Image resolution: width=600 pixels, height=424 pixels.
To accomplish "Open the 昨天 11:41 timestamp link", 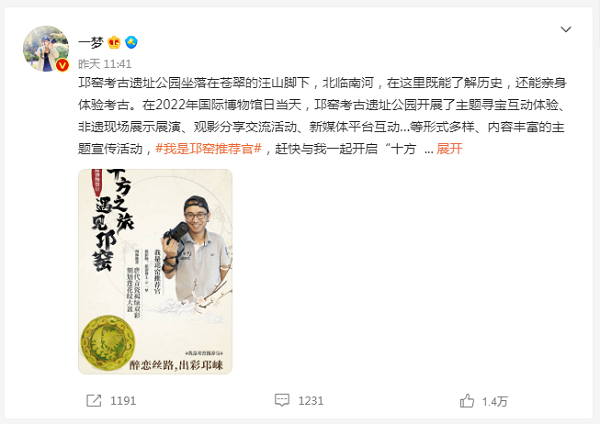I will point(105,64).
